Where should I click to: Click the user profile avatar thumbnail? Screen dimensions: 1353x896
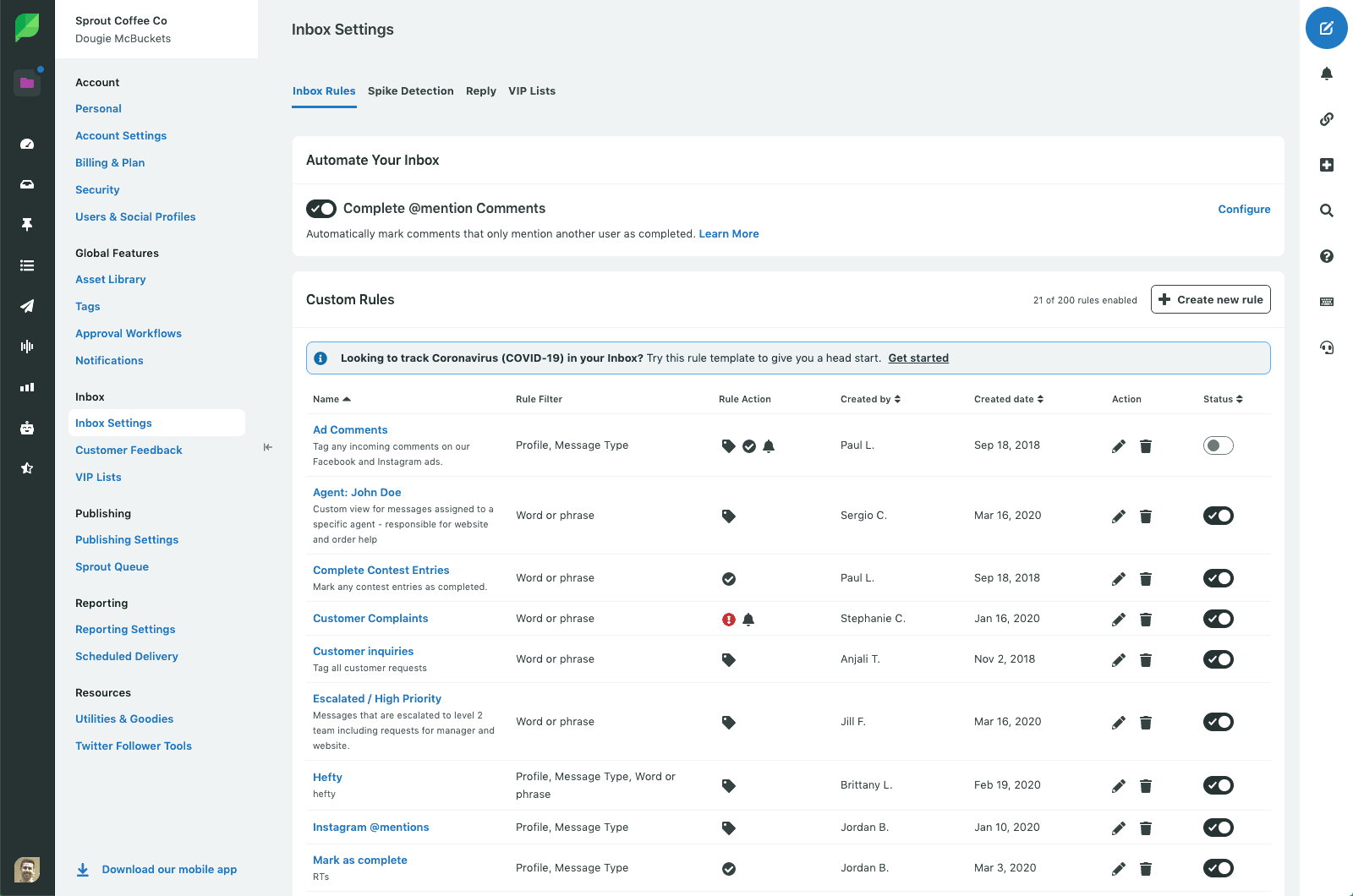point(27,869)
